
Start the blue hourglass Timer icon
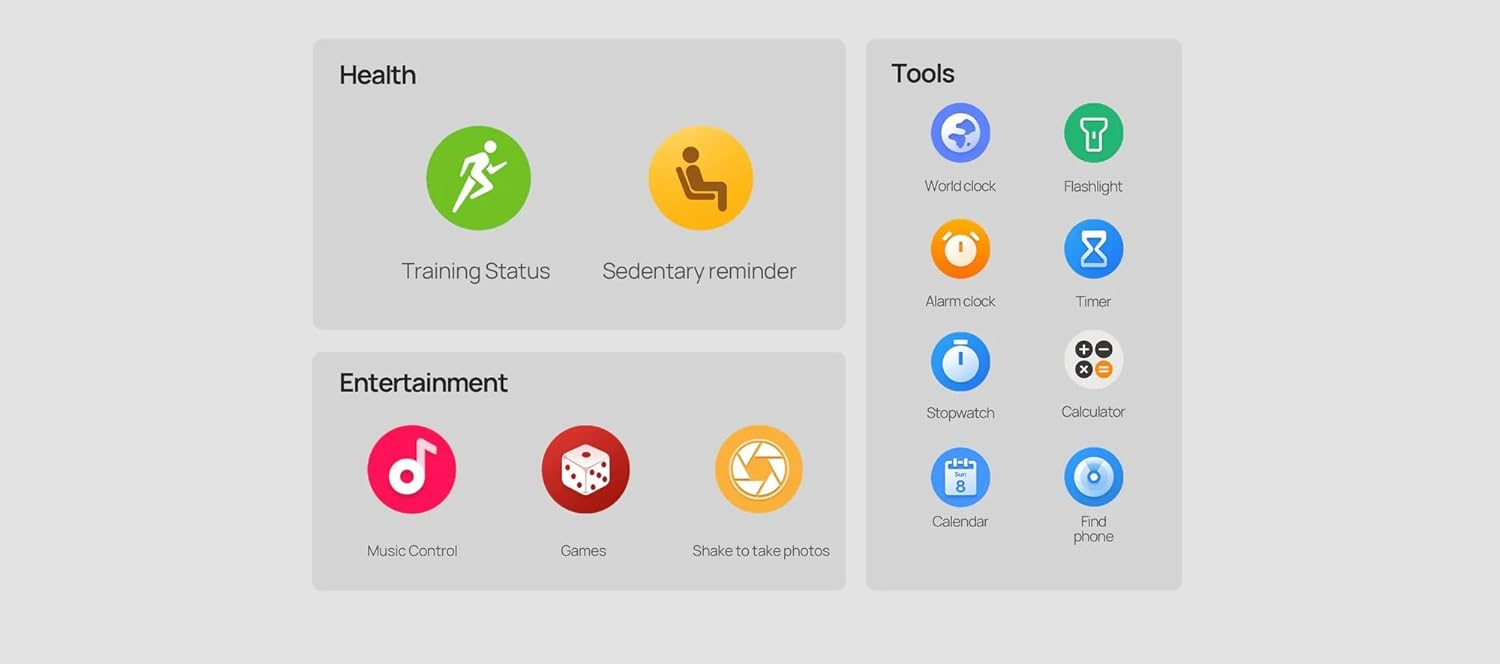1093,249
